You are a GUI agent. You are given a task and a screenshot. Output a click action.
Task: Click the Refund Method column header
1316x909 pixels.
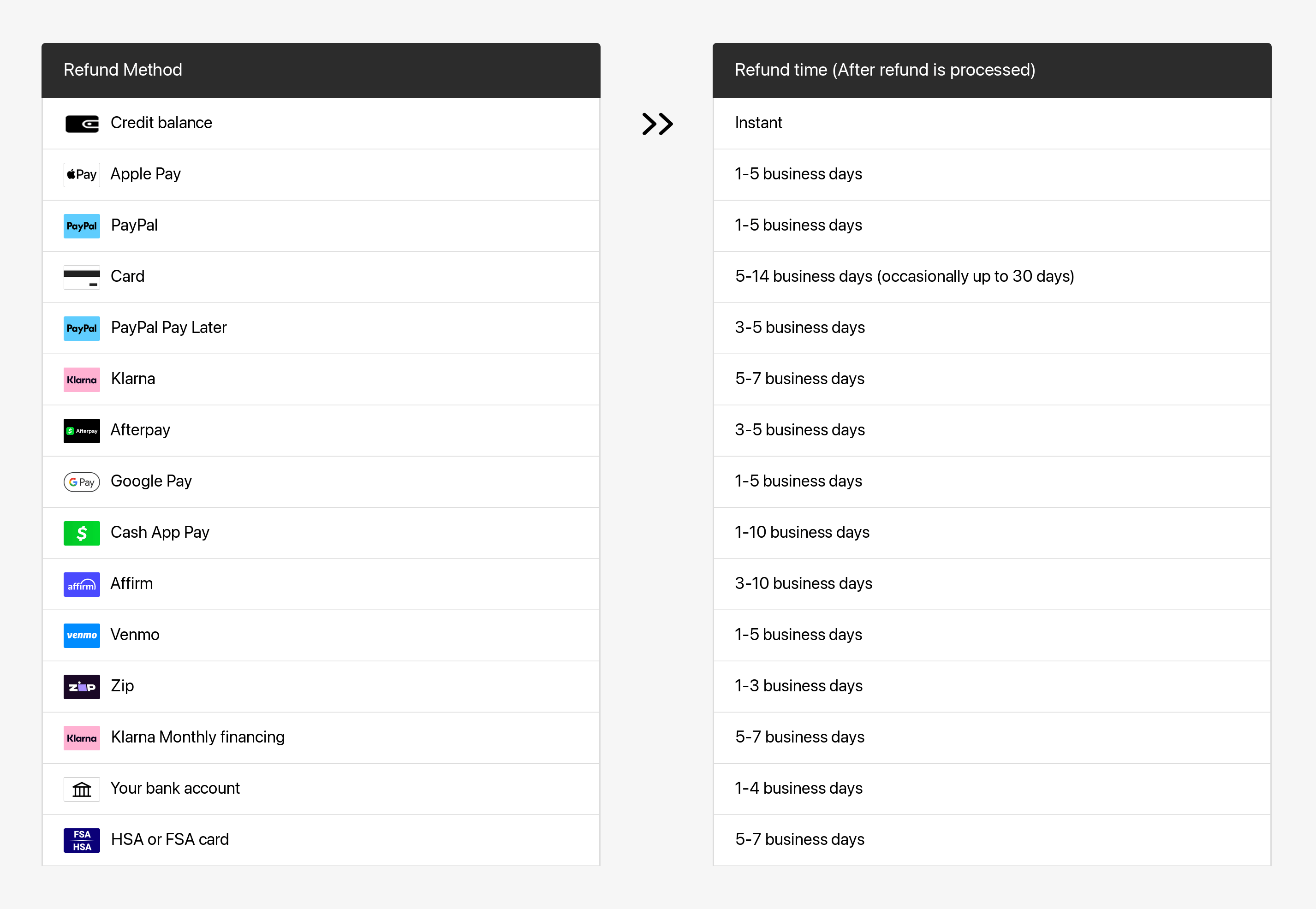tap(123, 70)
